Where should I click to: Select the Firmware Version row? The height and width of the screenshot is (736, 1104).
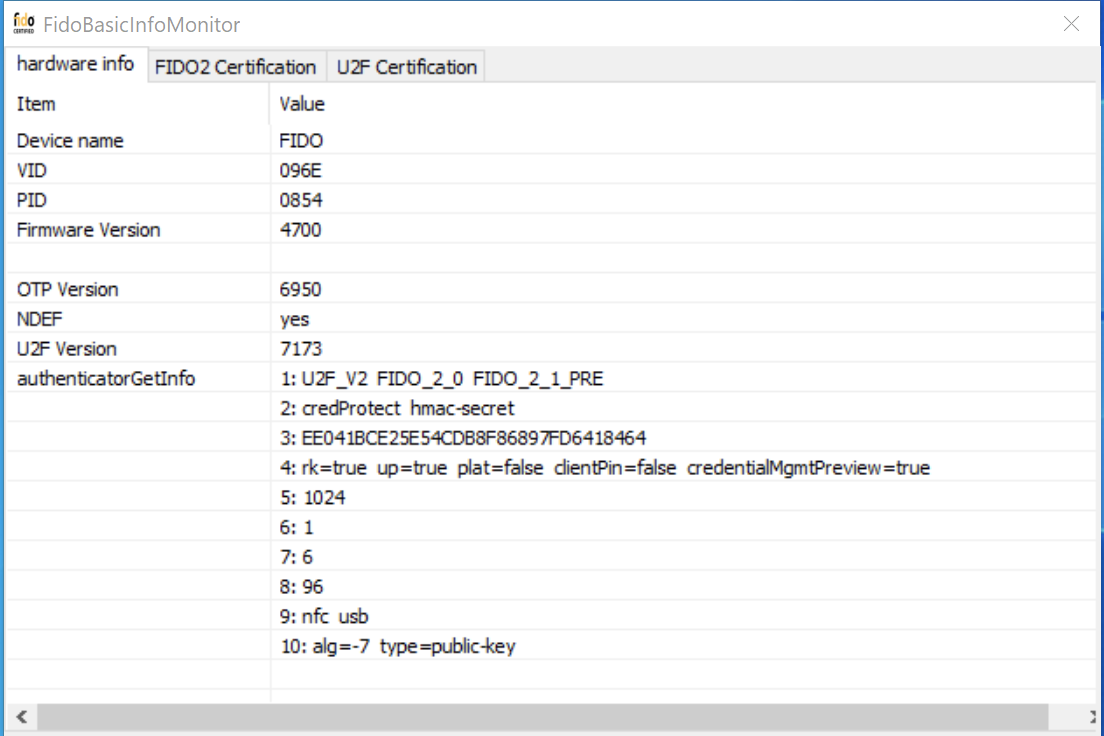87,230
